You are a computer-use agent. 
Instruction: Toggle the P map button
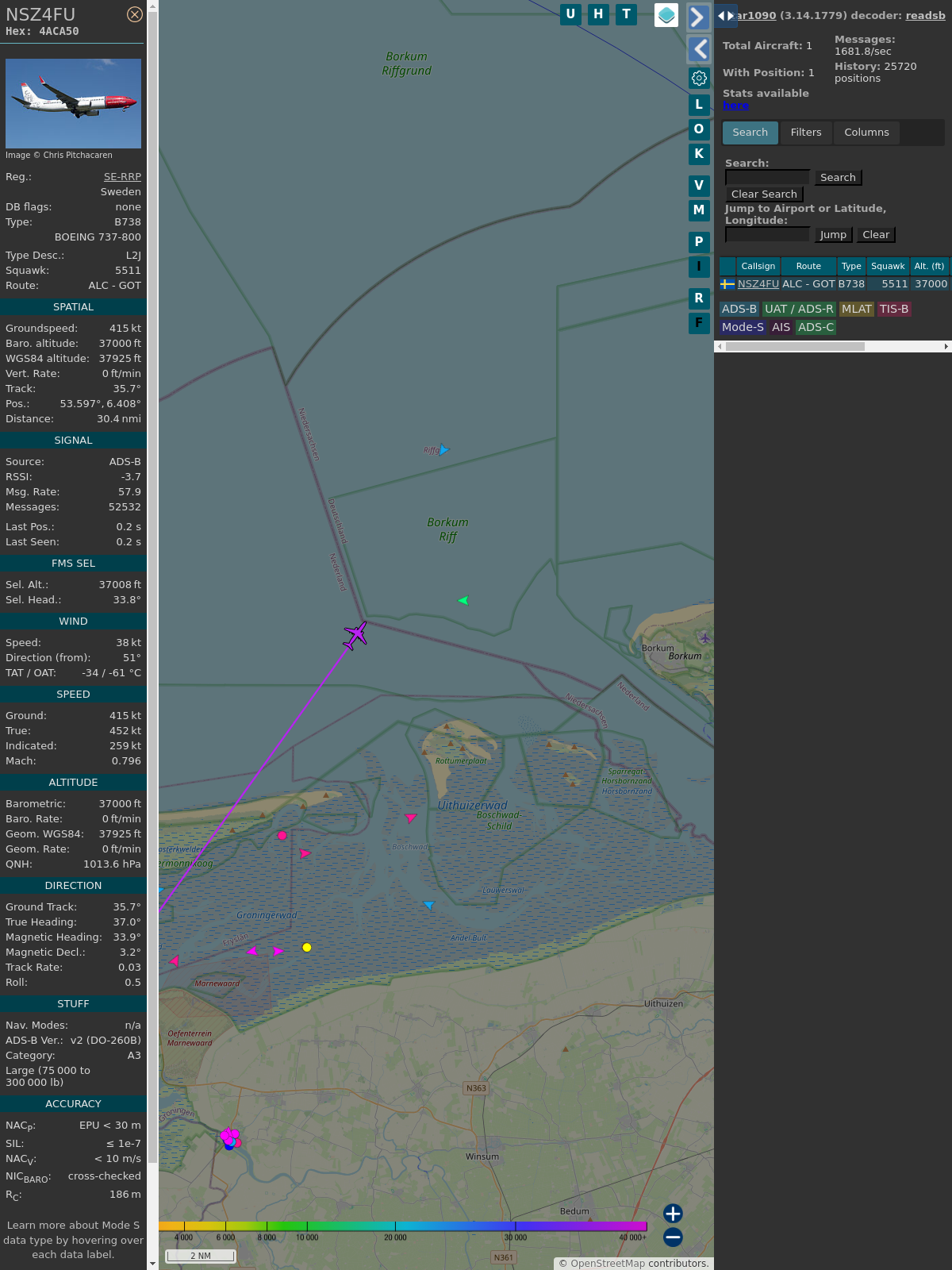pos(699,242)
